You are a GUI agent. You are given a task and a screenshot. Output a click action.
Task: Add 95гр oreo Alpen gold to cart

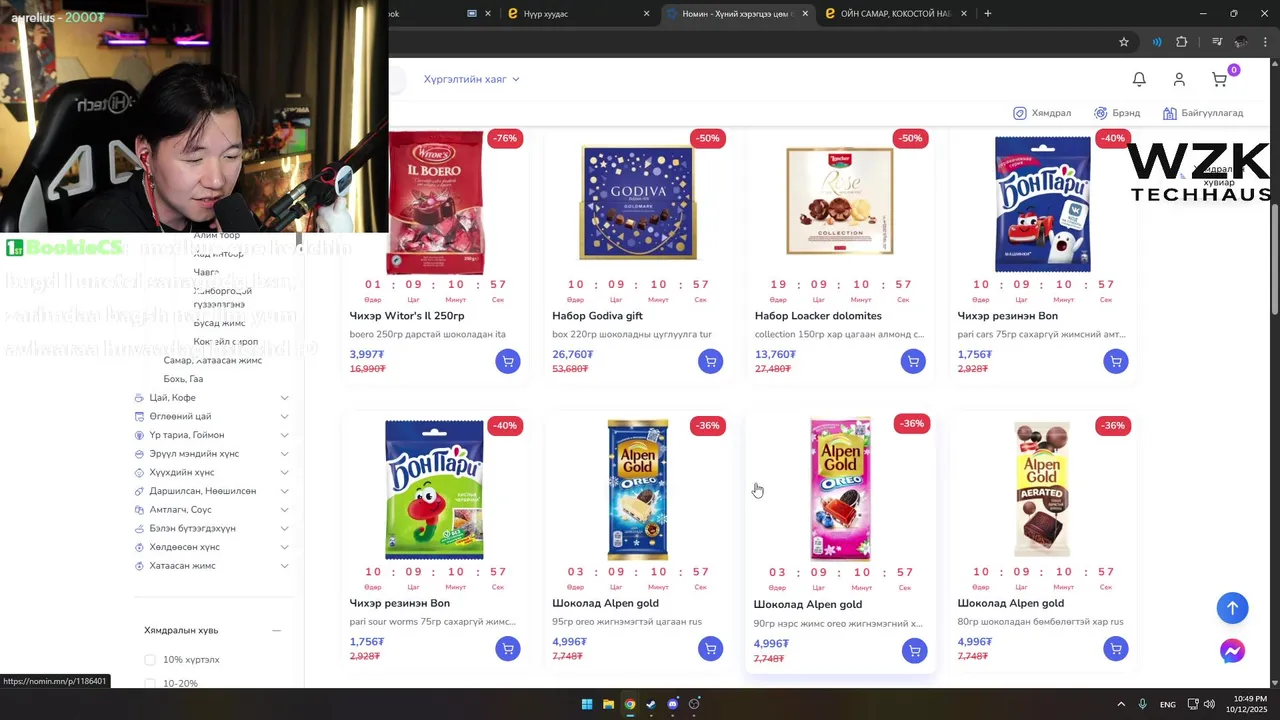pos(710,649)
